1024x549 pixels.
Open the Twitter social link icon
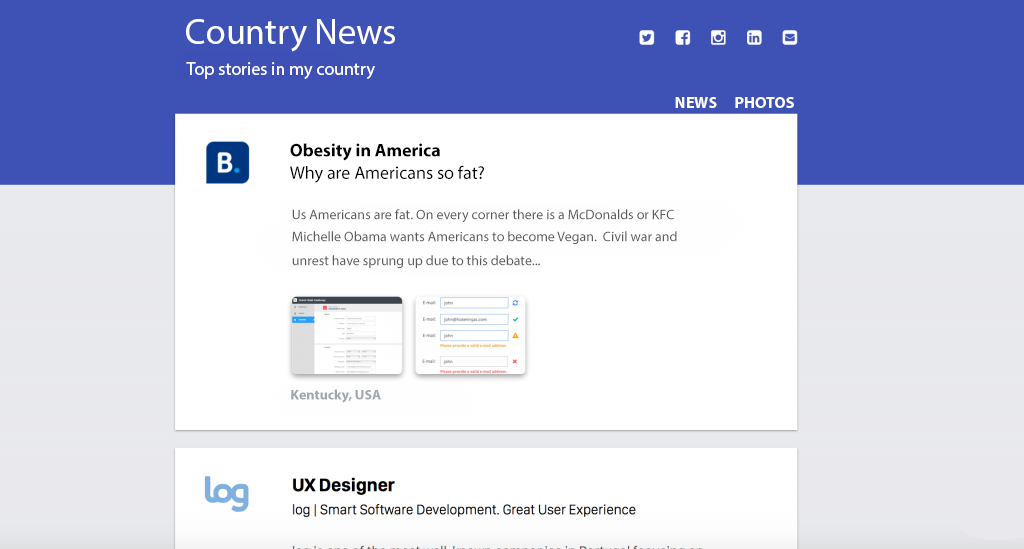tap(647, 38)
